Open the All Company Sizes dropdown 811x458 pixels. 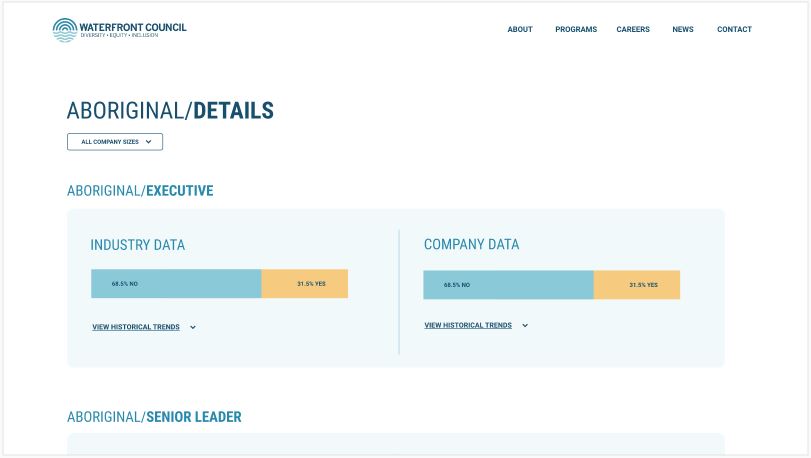114,142
